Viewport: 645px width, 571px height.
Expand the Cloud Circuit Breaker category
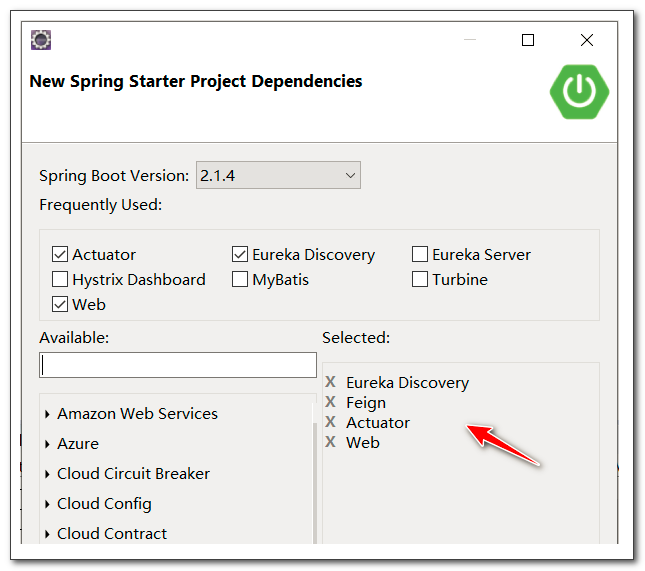click(x=47, y=474)
